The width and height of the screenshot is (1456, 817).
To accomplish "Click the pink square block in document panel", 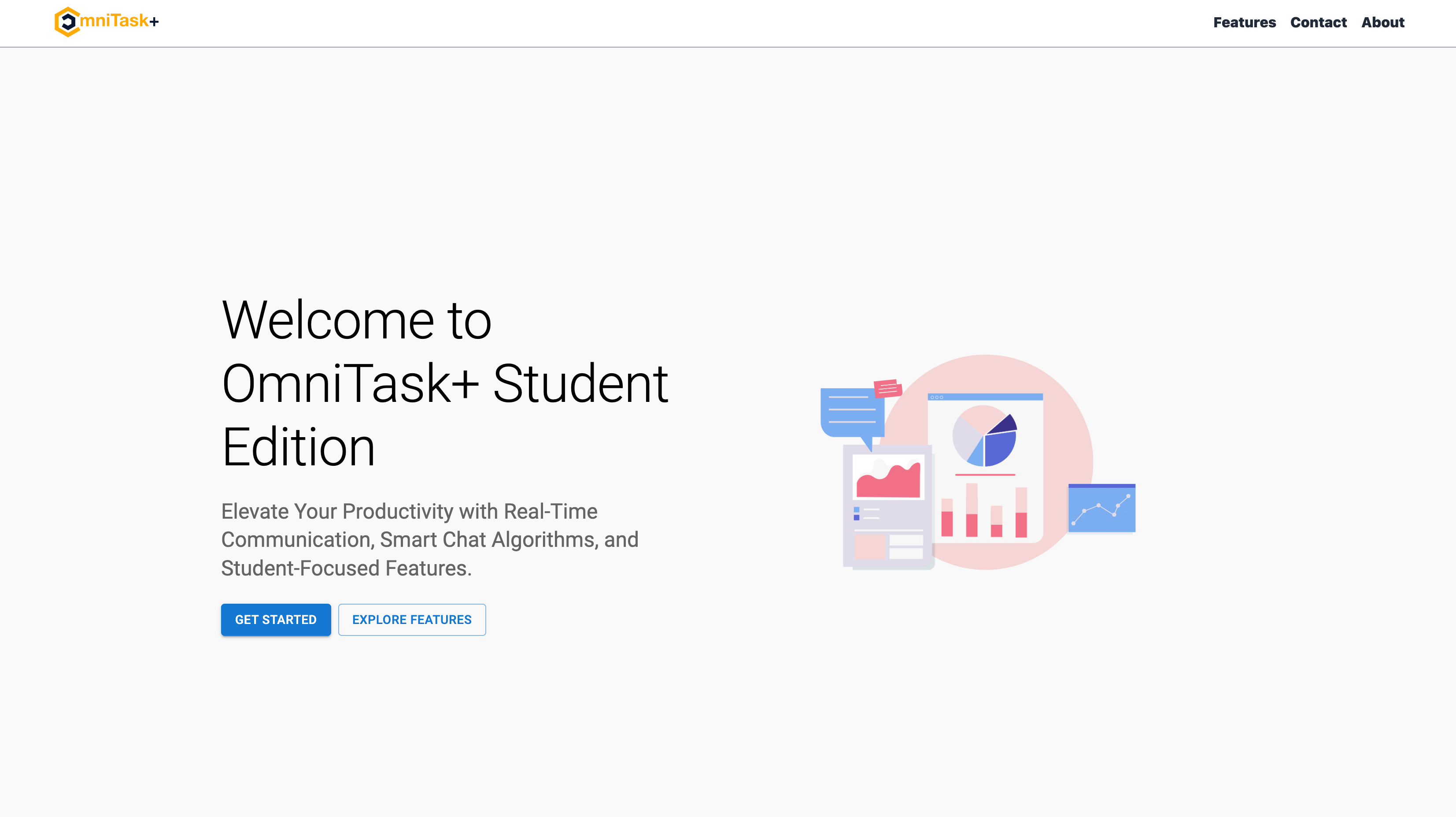I will tap(869, 546).
